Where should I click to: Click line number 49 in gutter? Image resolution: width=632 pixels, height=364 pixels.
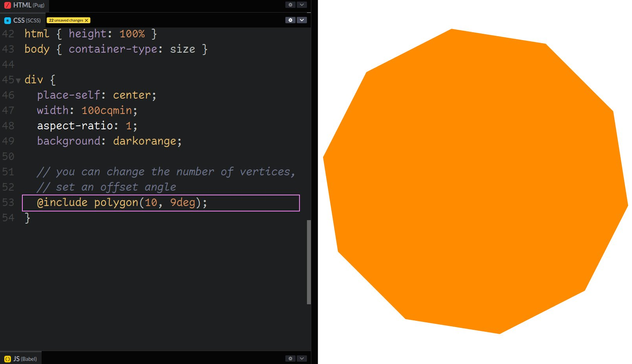8,141
